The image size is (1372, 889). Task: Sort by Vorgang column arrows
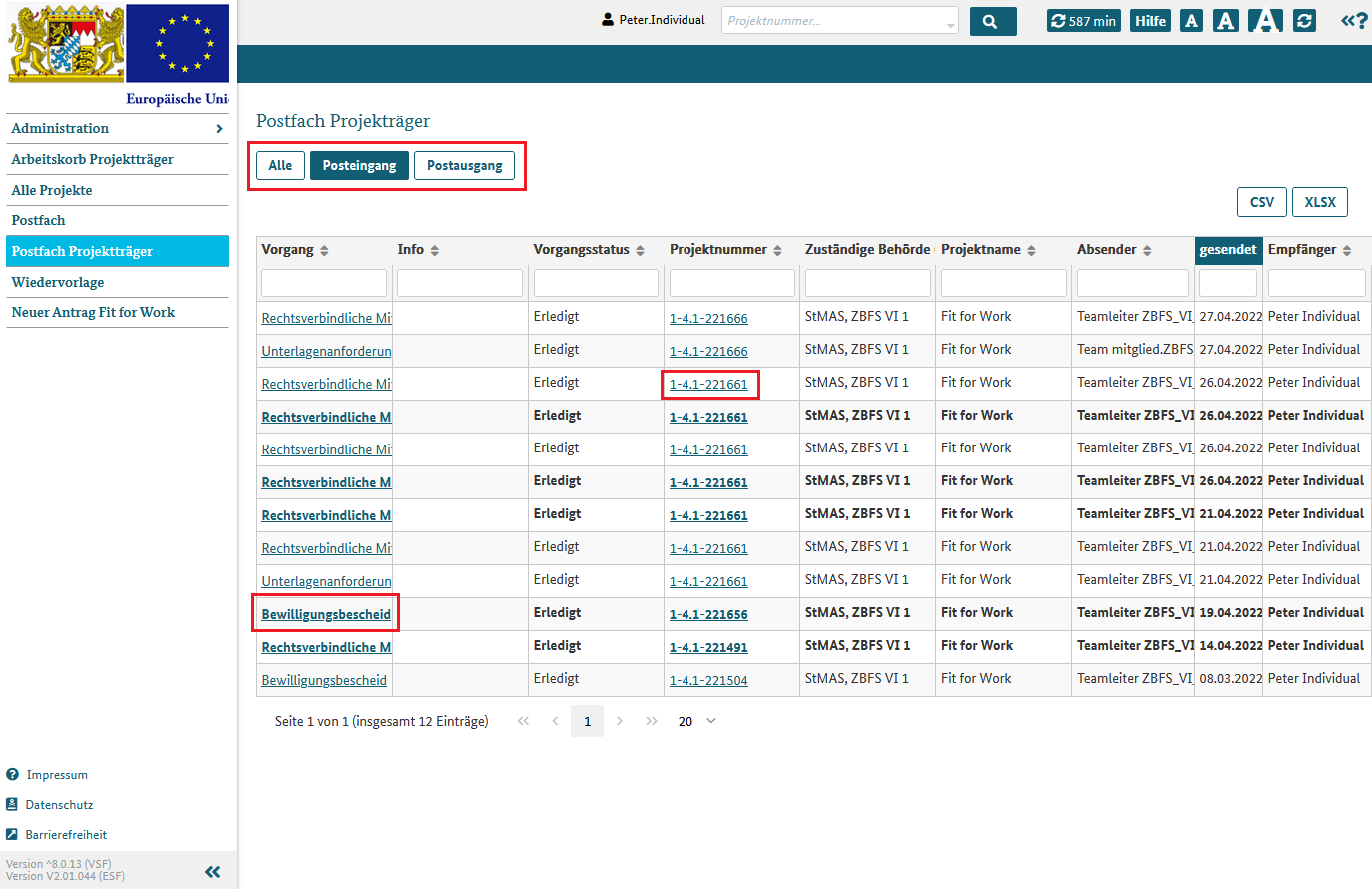pos(324,250)
